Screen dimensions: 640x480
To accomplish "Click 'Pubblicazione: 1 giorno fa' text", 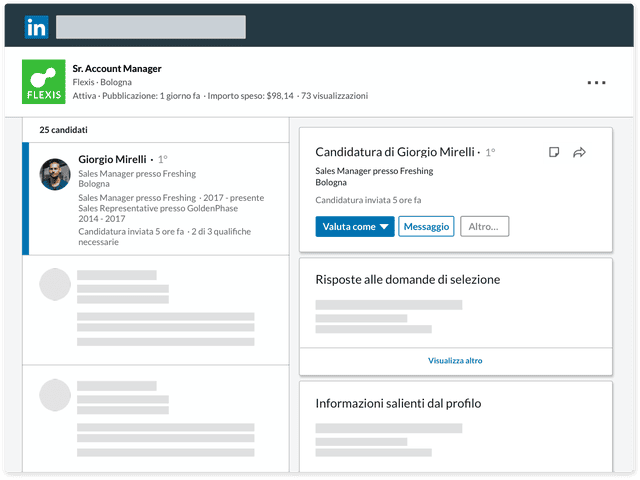I will pos(151,96).
